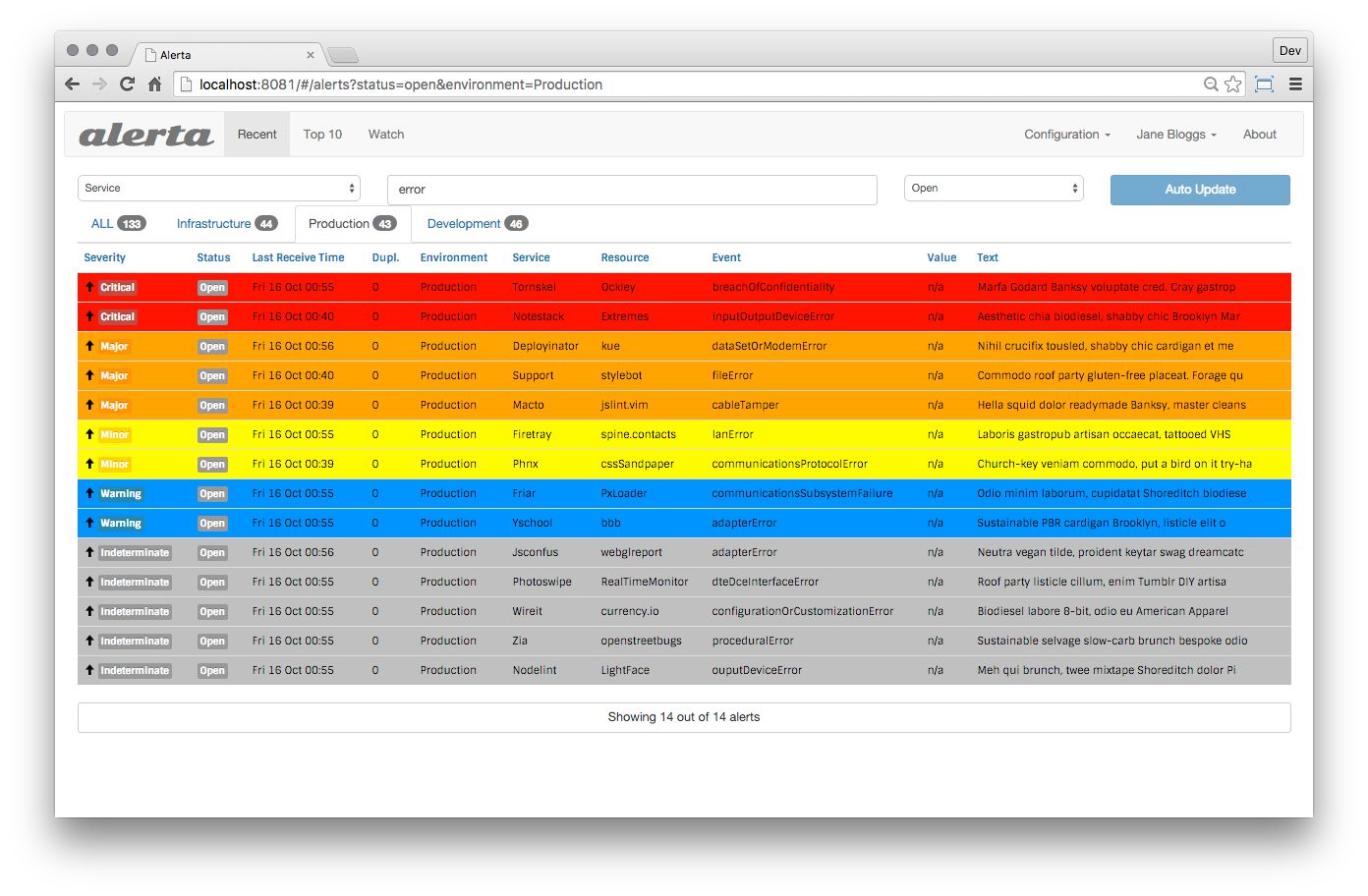Expand the Open status dropdown
The height and width of the screenshot is (896, 1368).
[x=993, y=189]
